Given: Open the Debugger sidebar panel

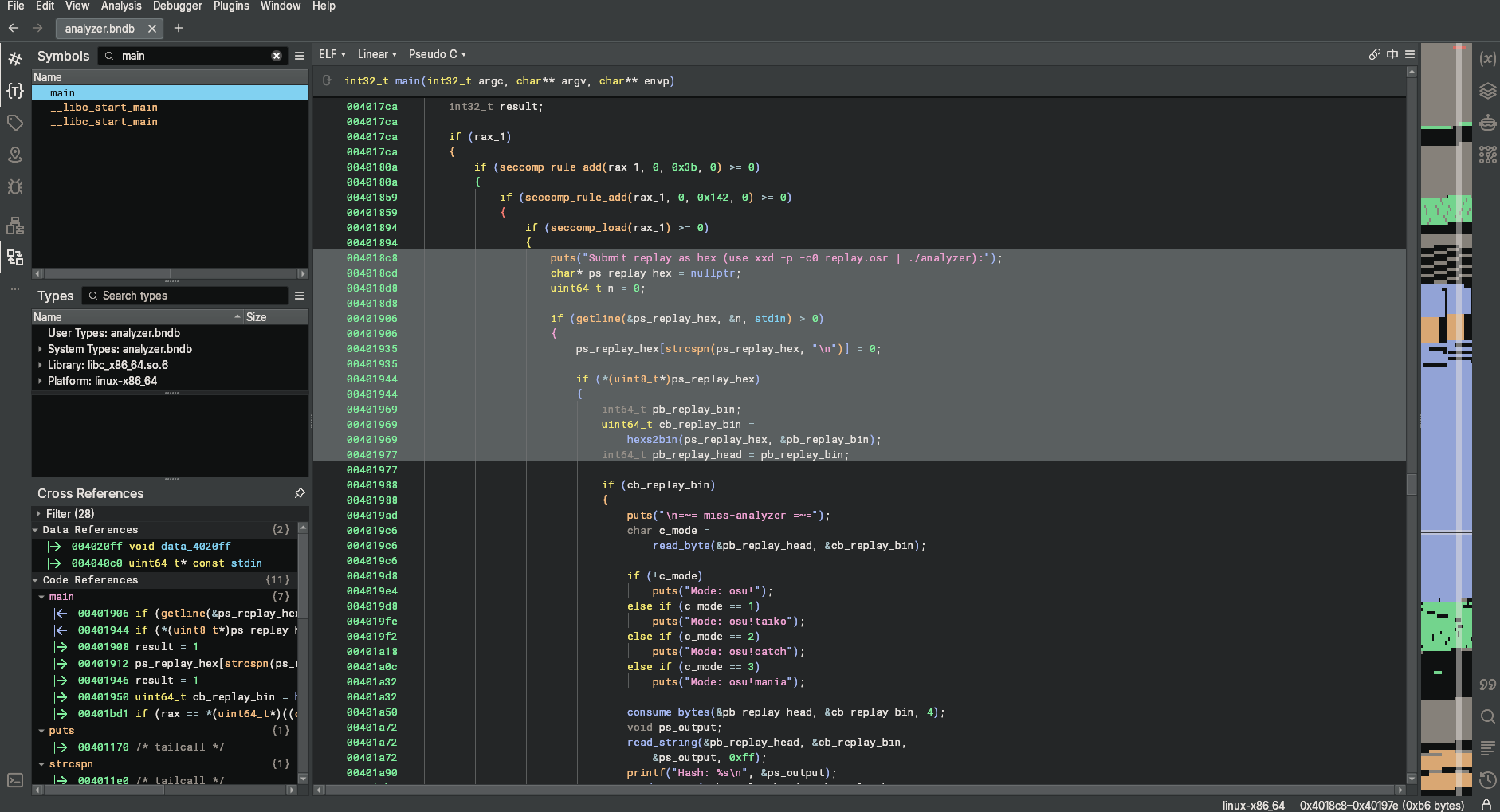Looking at the screenshot, I should tap(14, 186).
